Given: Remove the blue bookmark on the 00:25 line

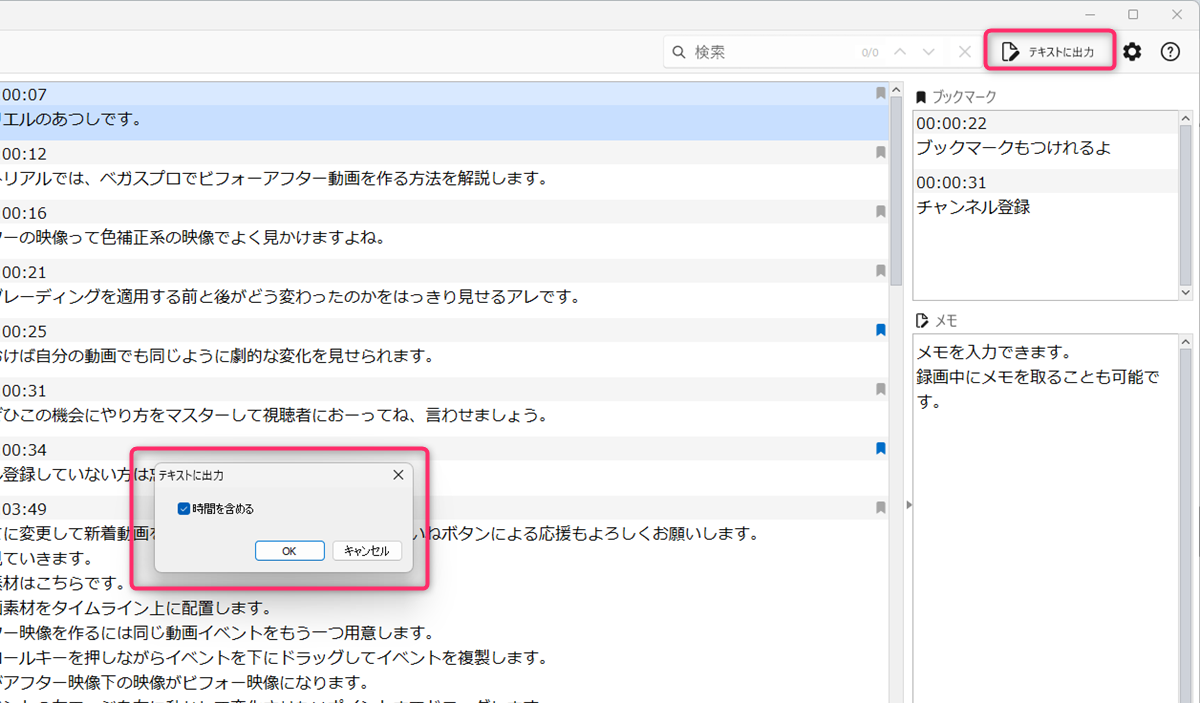Looking at the screenshot, I should pos(880,330).
